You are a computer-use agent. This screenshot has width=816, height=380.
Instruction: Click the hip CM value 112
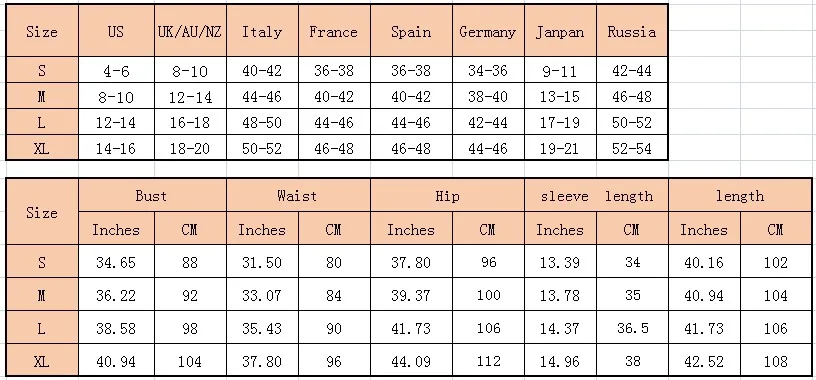coord(488,360)
